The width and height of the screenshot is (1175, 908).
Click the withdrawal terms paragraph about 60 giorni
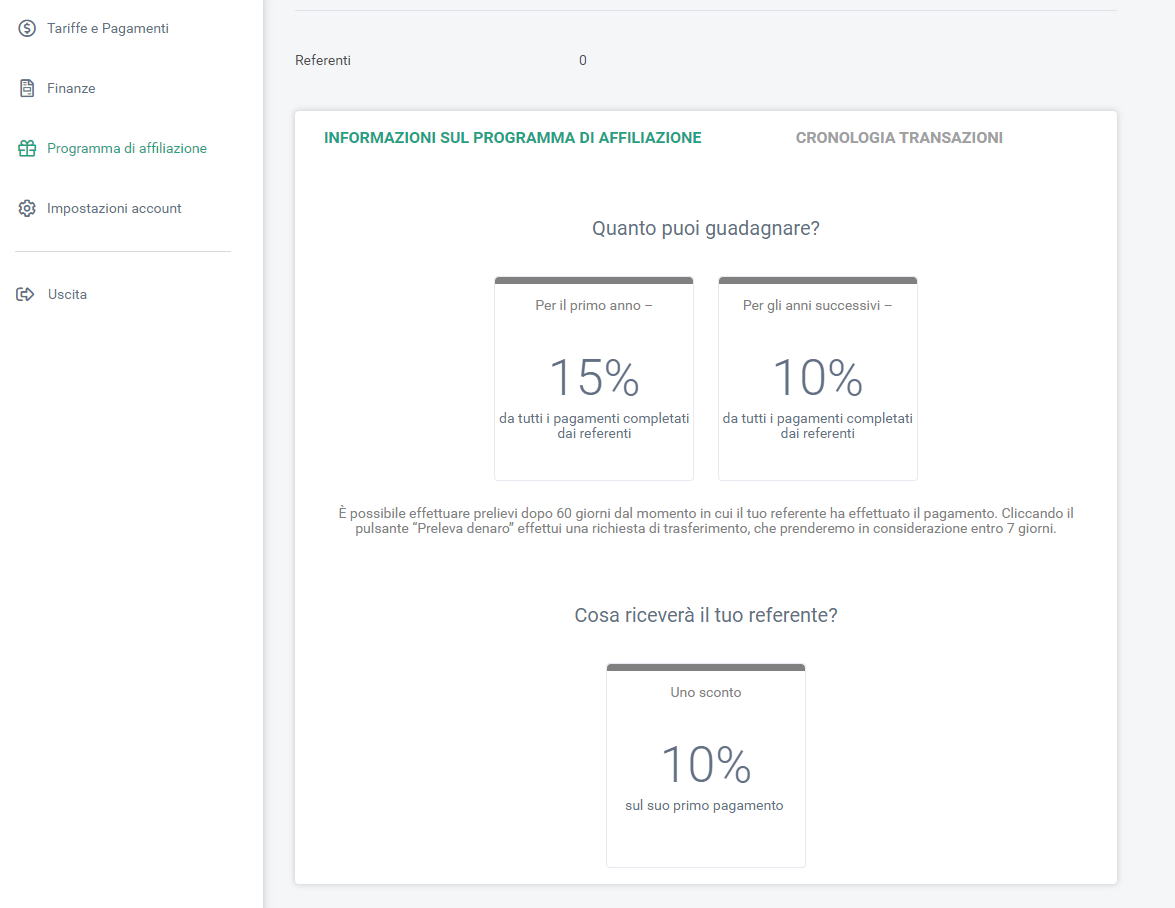pyautogui.click(x=706, y=521)
